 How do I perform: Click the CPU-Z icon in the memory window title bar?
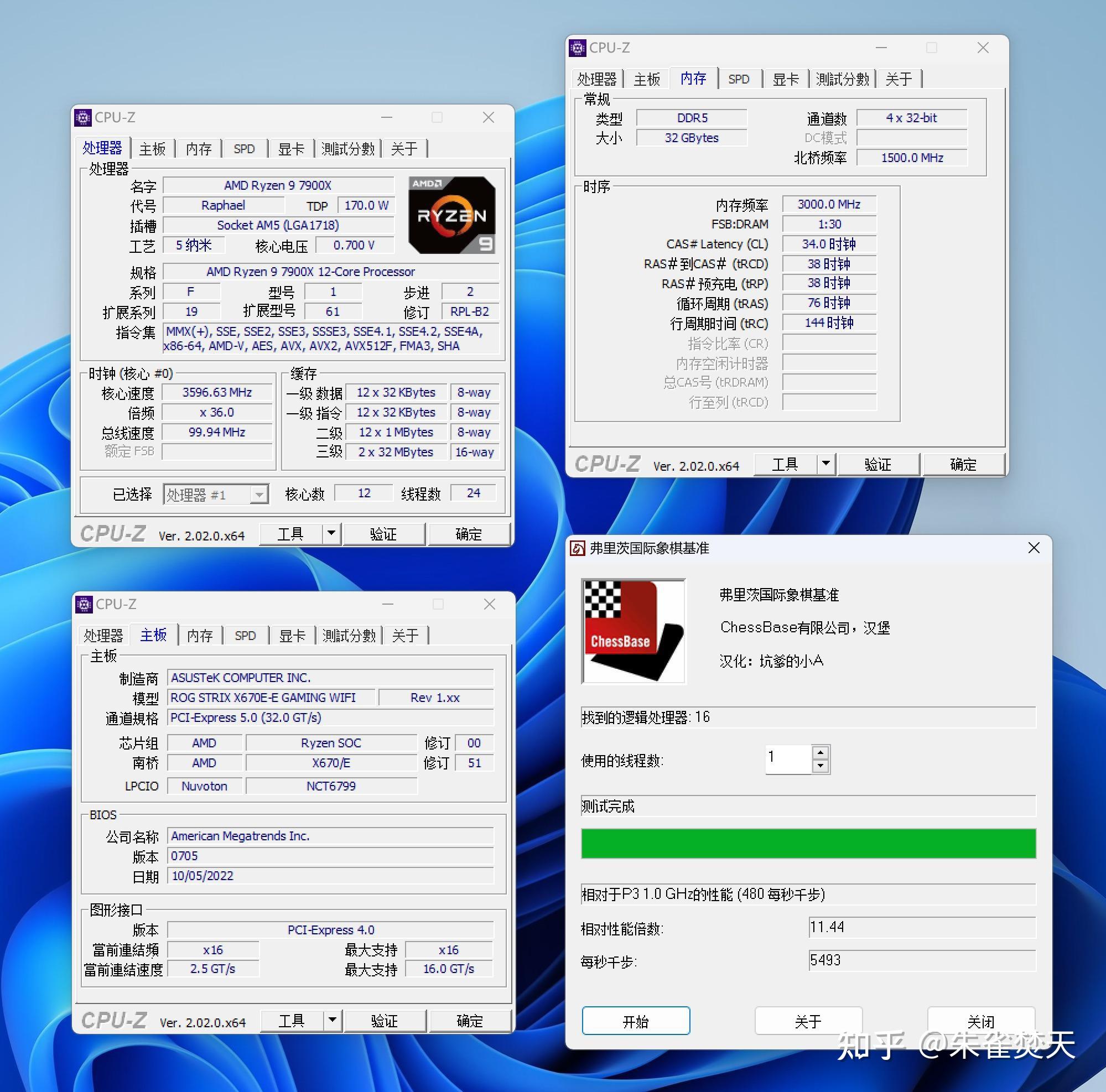click(x=578, y=48)
